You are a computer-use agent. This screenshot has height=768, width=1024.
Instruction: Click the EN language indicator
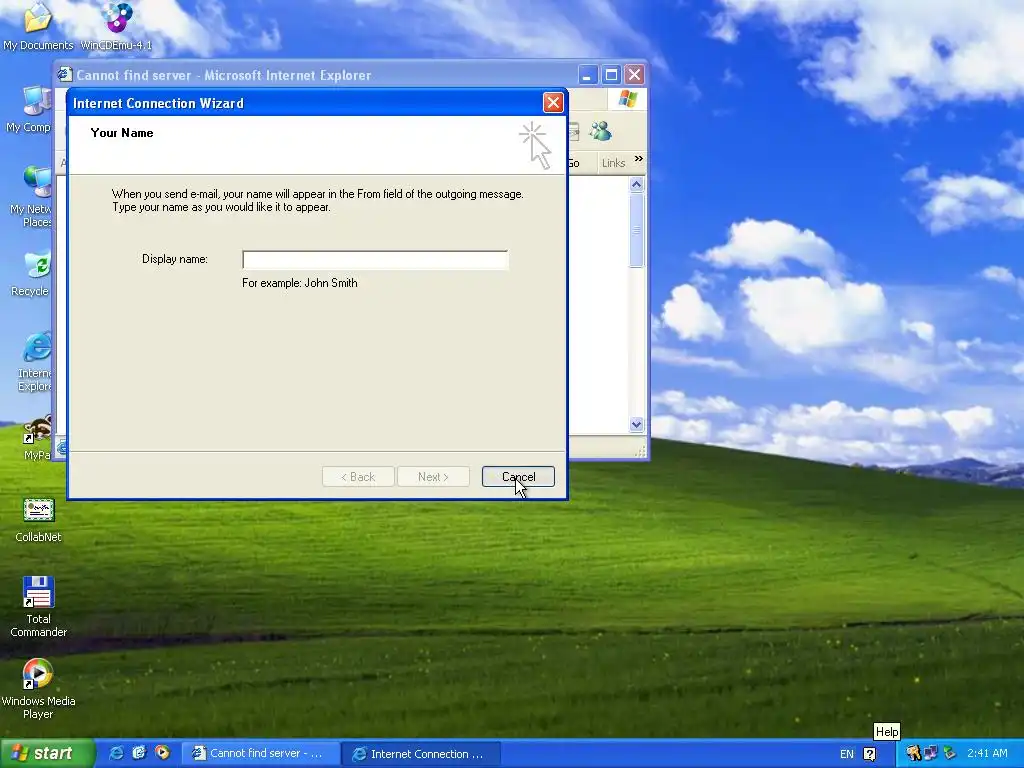(846, 754)
